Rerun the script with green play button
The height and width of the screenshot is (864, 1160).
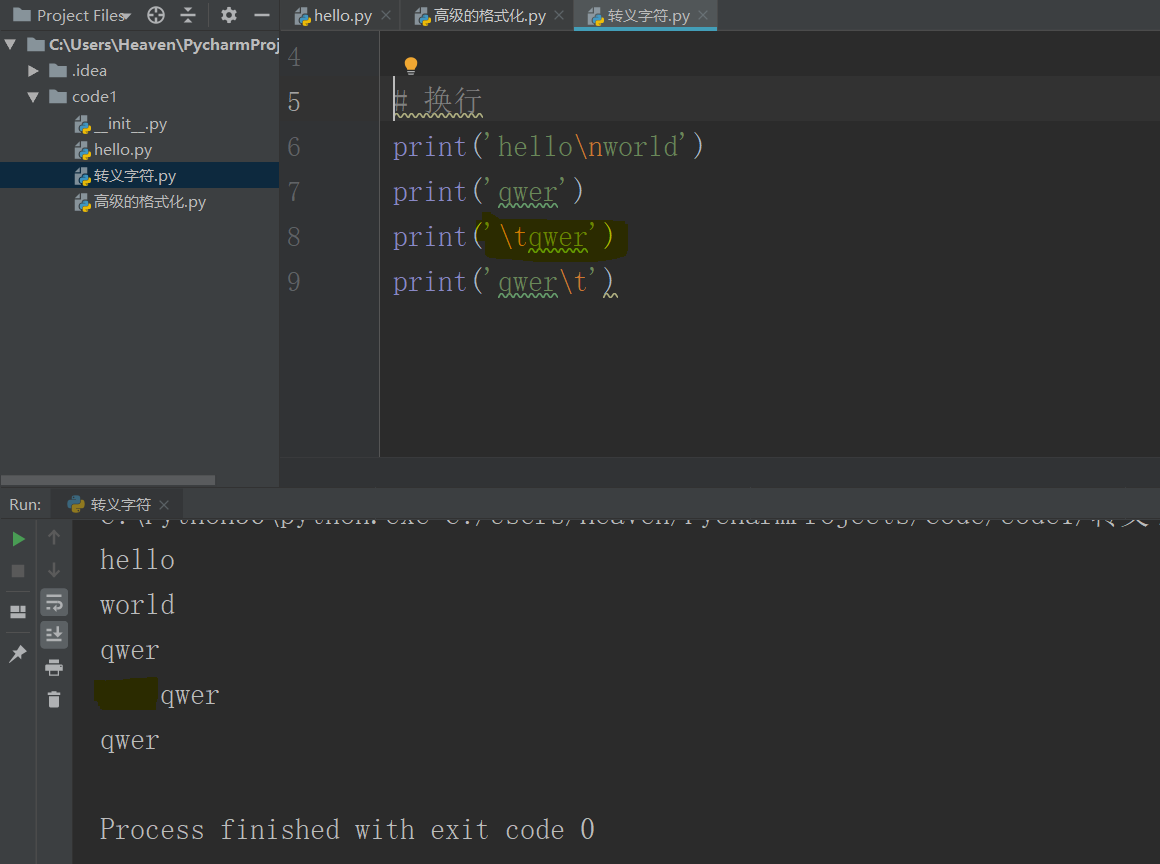pyautogui.click(x=18, y=539)
